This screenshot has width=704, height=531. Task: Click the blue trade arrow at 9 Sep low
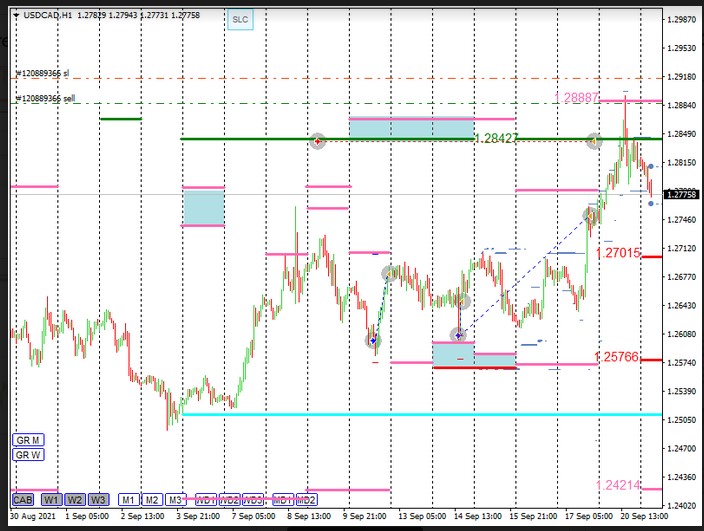point(372,340)
